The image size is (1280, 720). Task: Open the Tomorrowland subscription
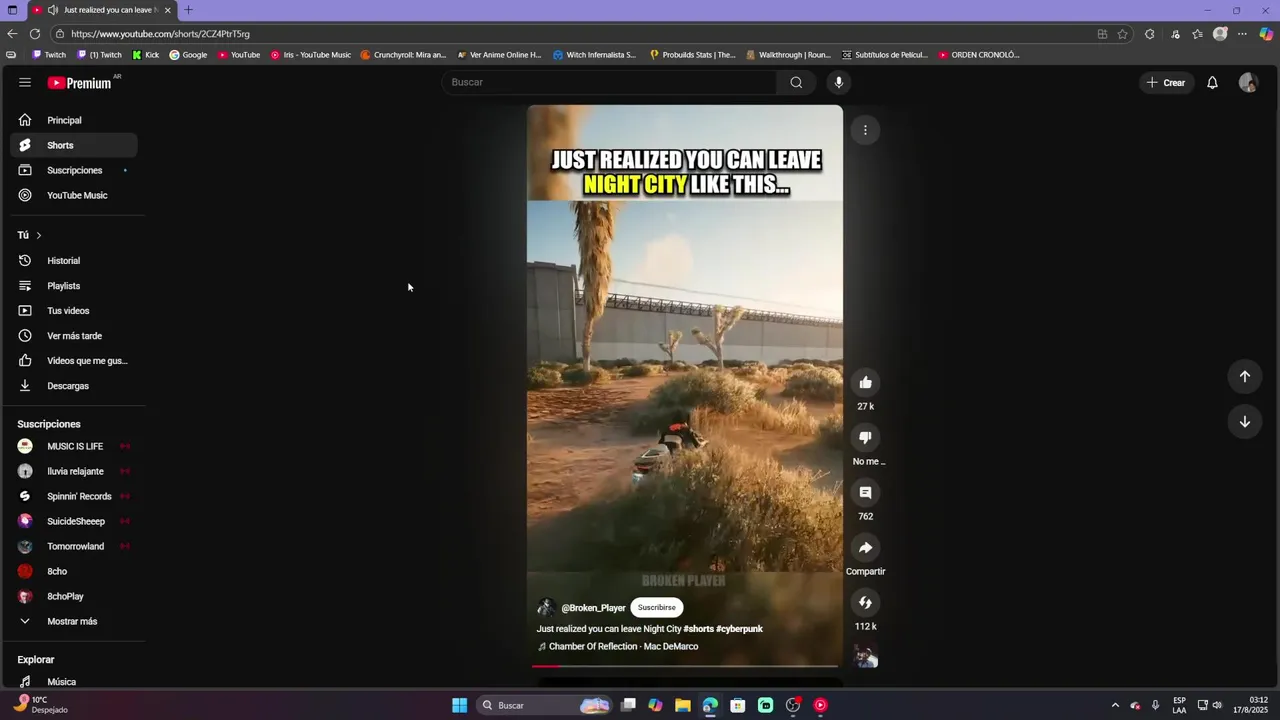[x=74, y=546]
